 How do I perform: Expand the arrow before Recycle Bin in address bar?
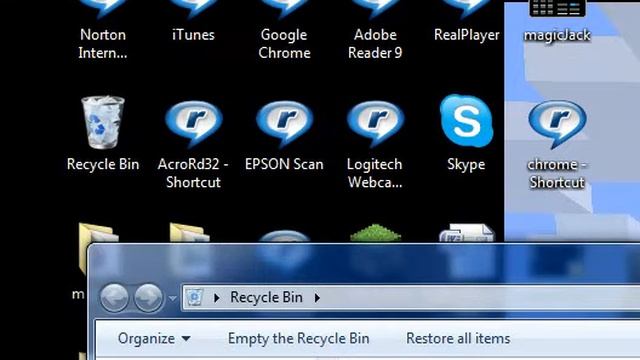pyautogui.click(x=216, y=298)
